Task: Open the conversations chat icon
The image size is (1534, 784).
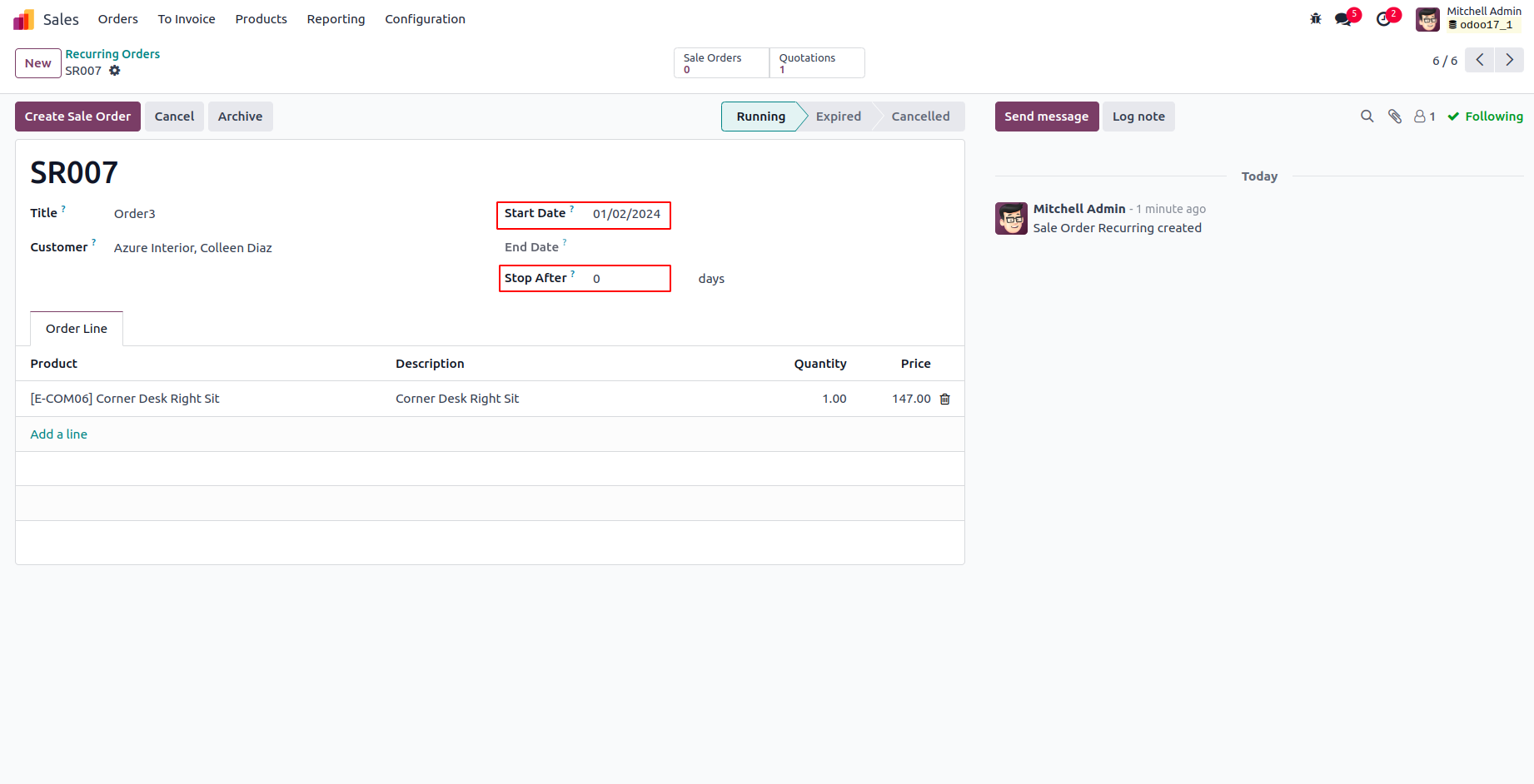Action: tap(1342, 19)
